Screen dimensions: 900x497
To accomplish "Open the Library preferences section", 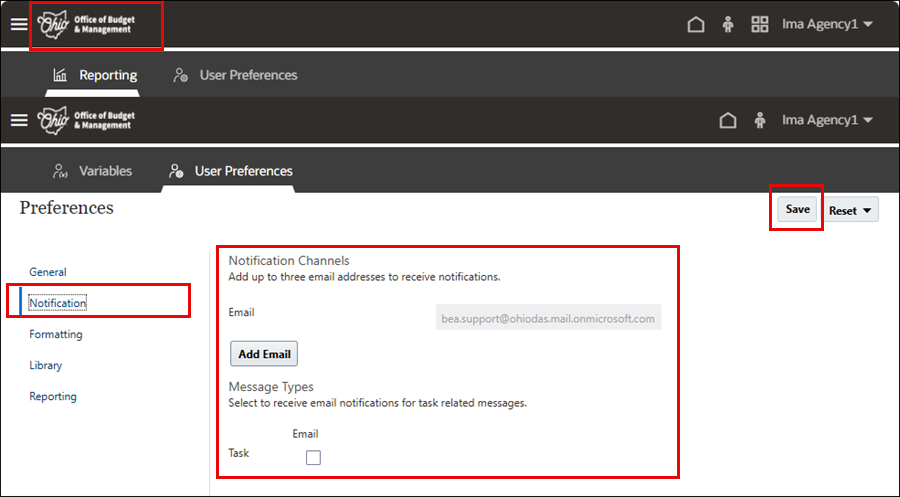I will click(45, 365).
